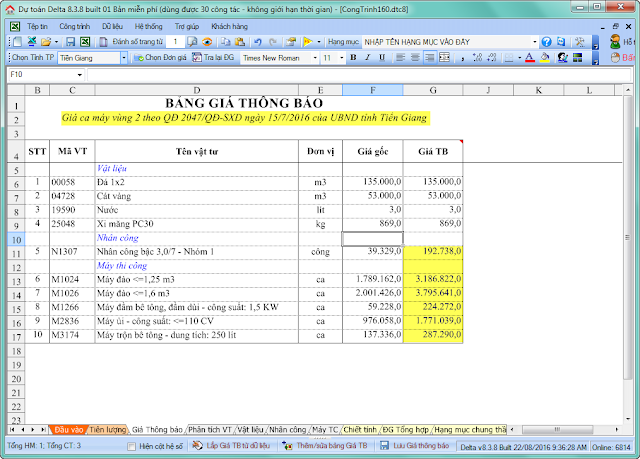The height and width of the screenshot is (459, 640).
Task: Click the Excel icon left of Tệp tin
Action: click(15, 27)
